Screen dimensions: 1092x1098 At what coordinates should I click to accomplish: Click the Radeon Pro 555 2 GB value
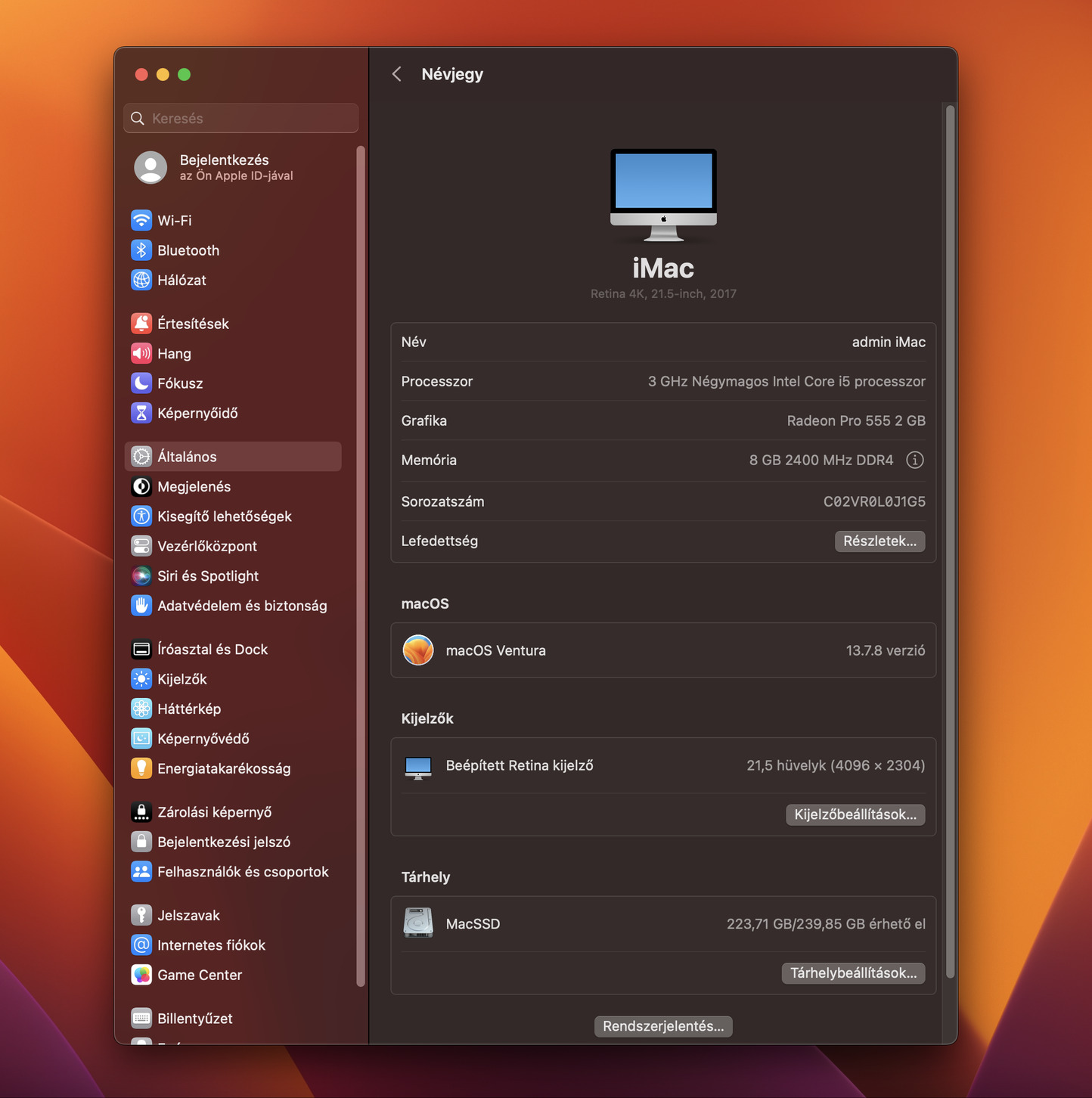856,420
